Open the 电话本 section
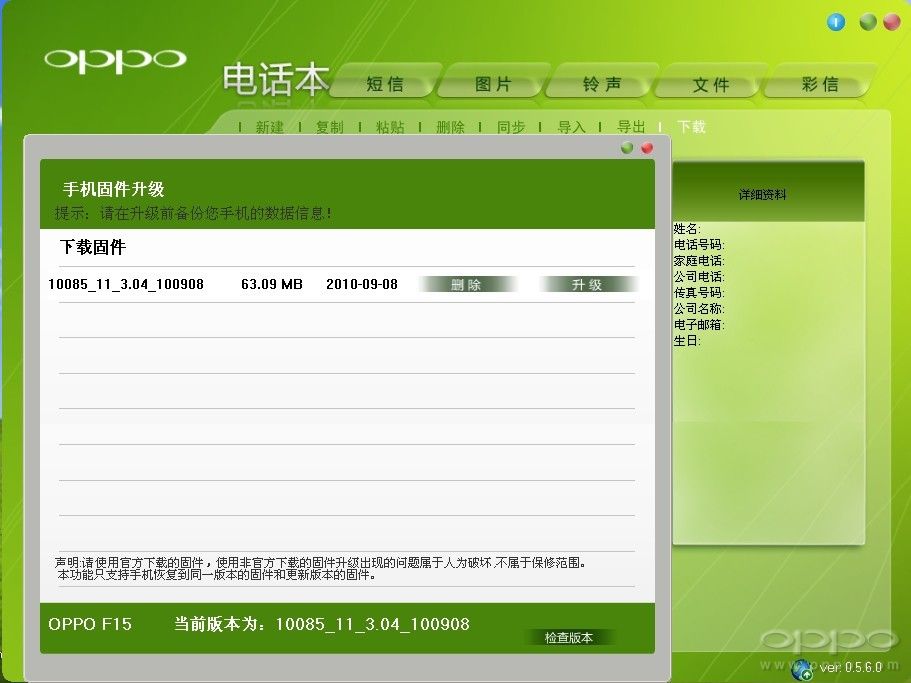The width and height of the screenshot is (911, 683). [x=275, y=80]
